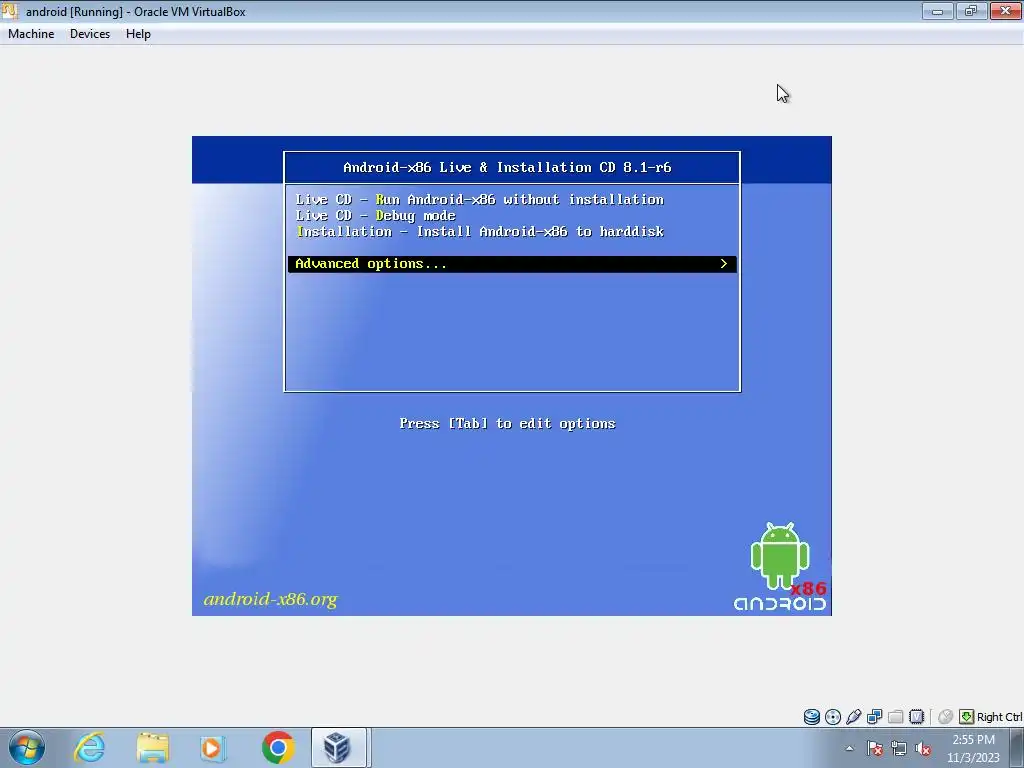This screenshot has height=768, width=1024.
Task: Click the VirtualBox title bar app icon
Action: click(10, 11)
